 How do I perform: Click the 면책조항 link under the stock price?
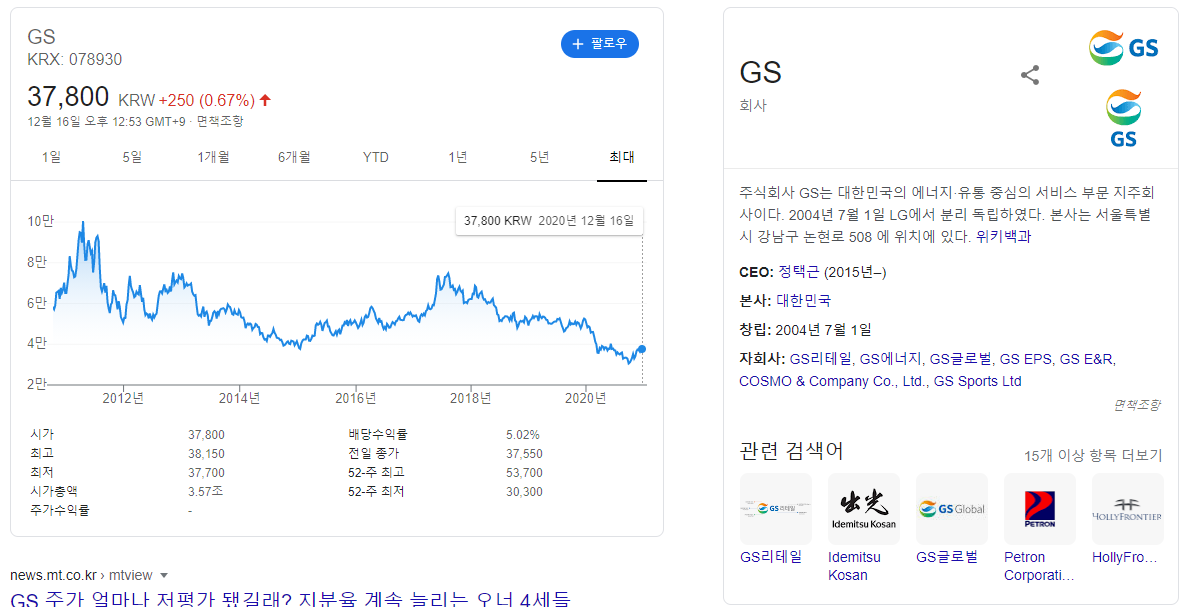tap(220, 121)
